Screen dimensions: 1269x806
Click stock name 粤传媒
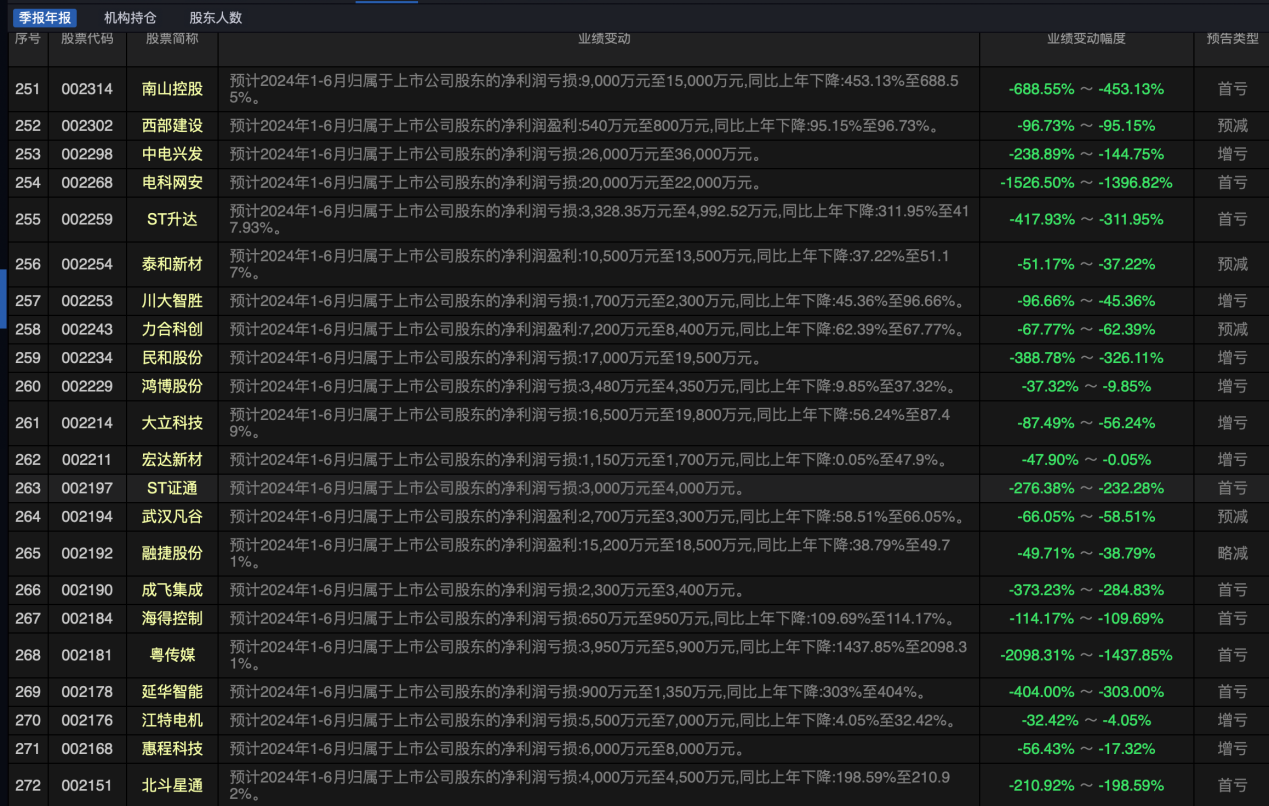pyautogui.click(x=172, y=656)
